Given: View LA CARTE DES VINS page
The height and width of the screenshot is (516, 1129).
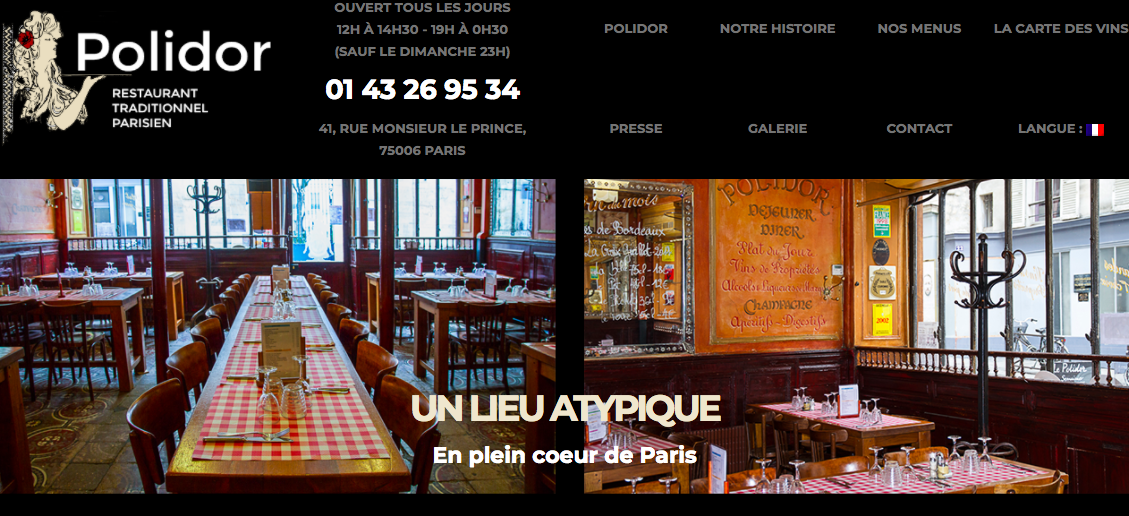Looking at the screenshot, I should coord(1061,29).
